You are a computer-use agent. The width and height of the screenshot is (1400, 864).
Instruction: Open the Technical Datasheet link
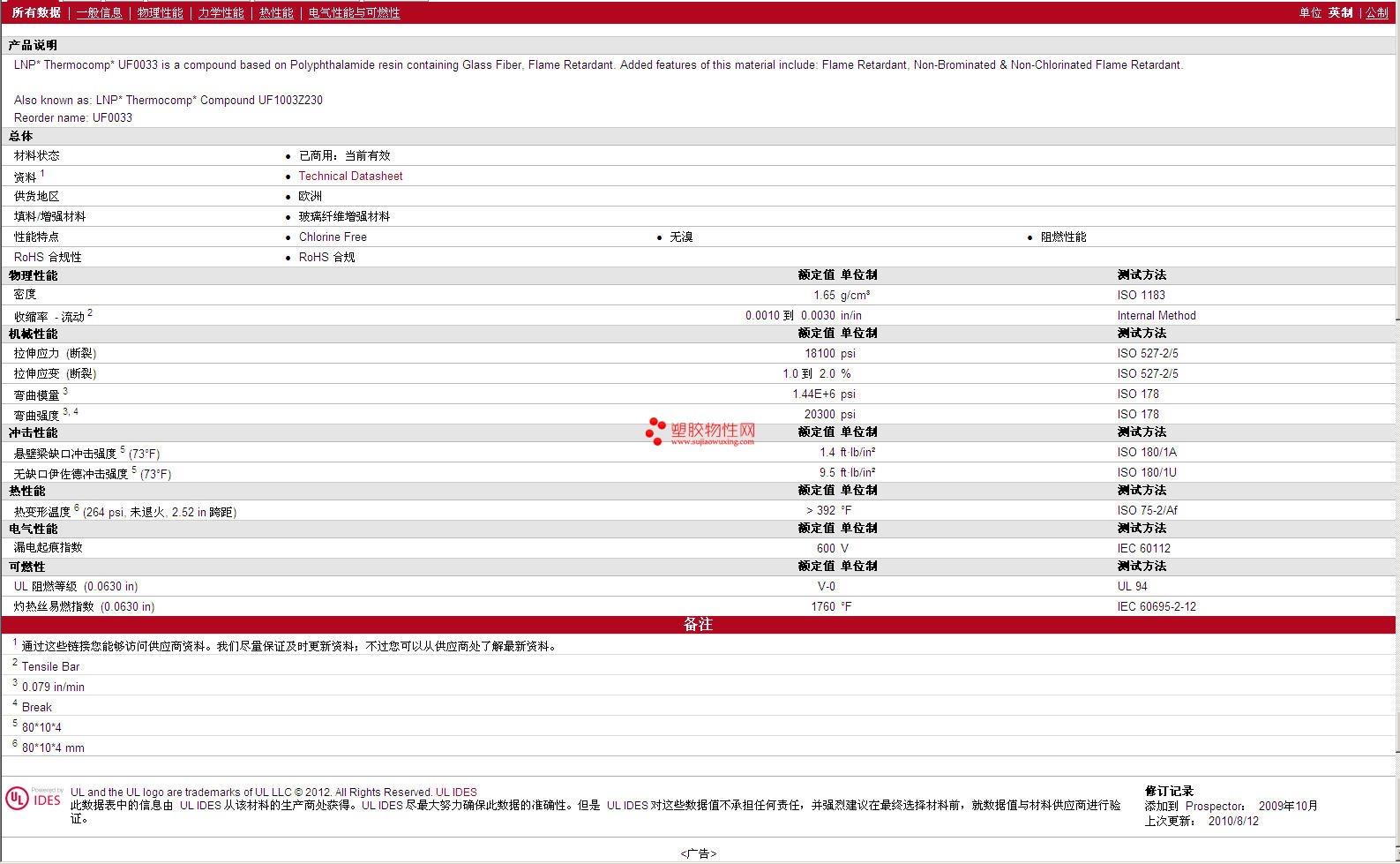[x=350, y=176]
